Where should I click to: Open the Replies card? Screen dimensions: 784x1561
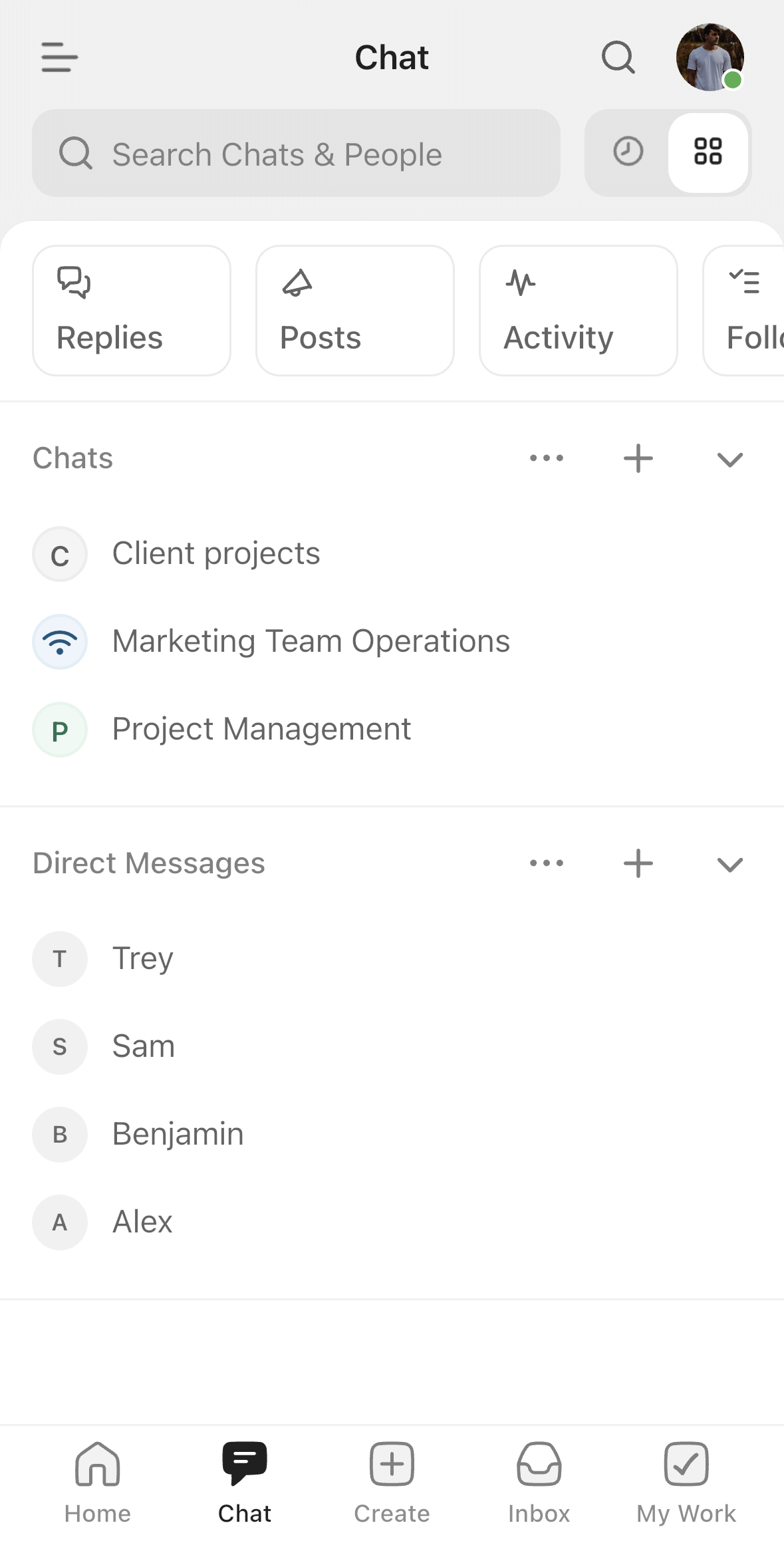coord(132,311)
